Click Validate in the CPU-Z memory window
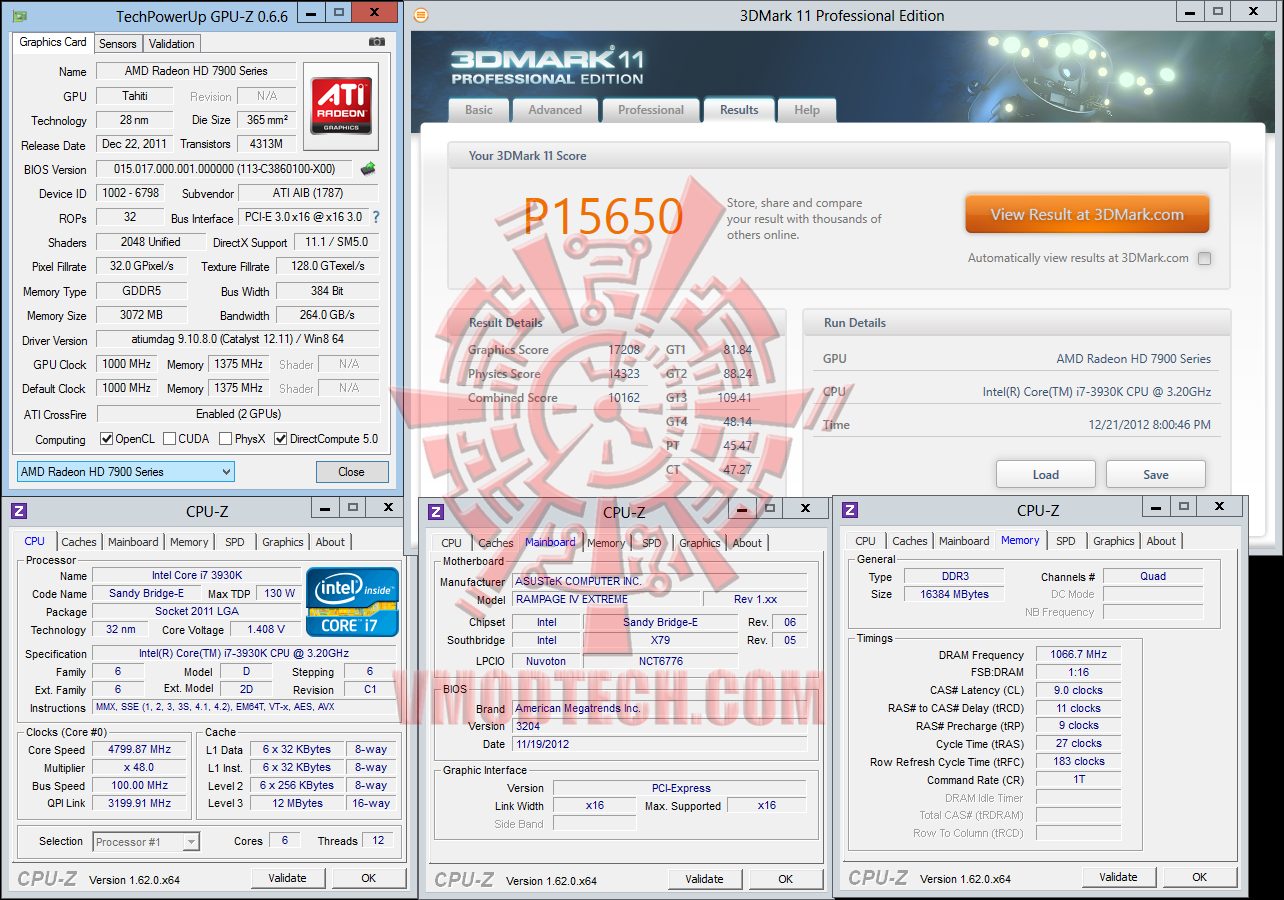This screenshot has height=900, width=1284. tap(1119, 877)
